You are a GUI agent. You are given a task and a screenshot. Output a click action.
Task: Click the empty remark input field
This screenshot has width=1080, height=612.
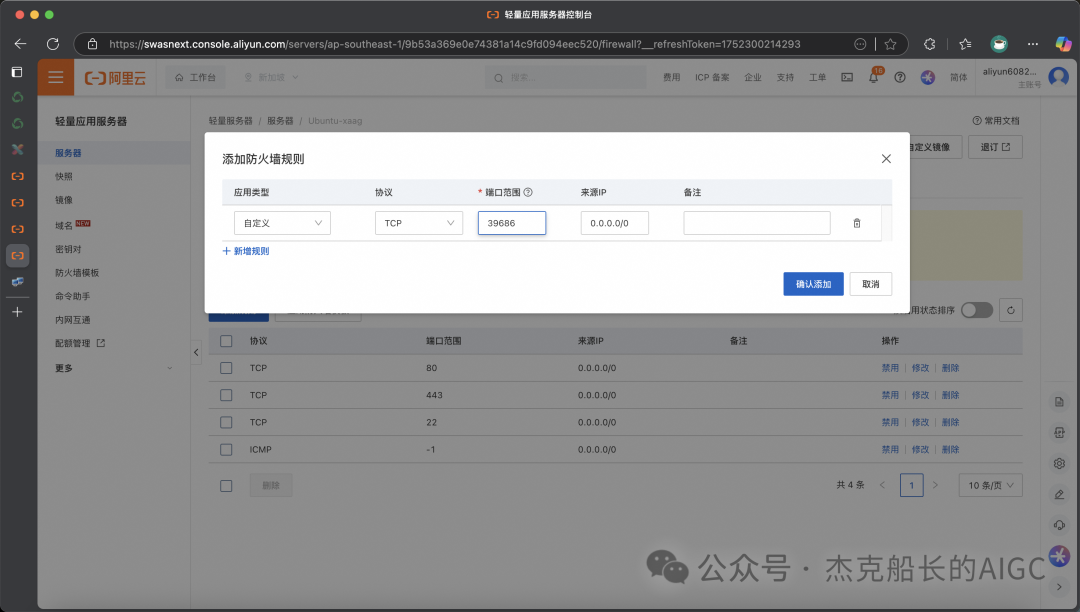pos(757,223)
